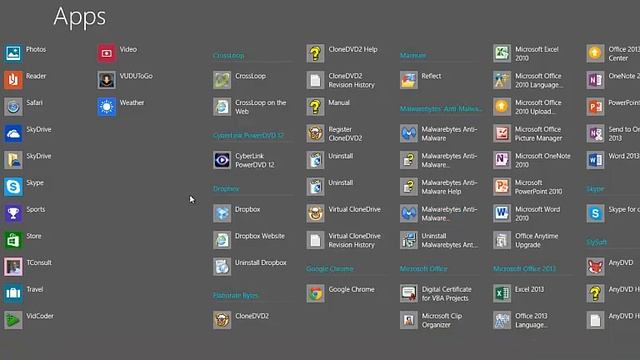This screenshot has height=360, width=640.
Task: Open Skype for desktop icon
Action: tap(596, 213)
